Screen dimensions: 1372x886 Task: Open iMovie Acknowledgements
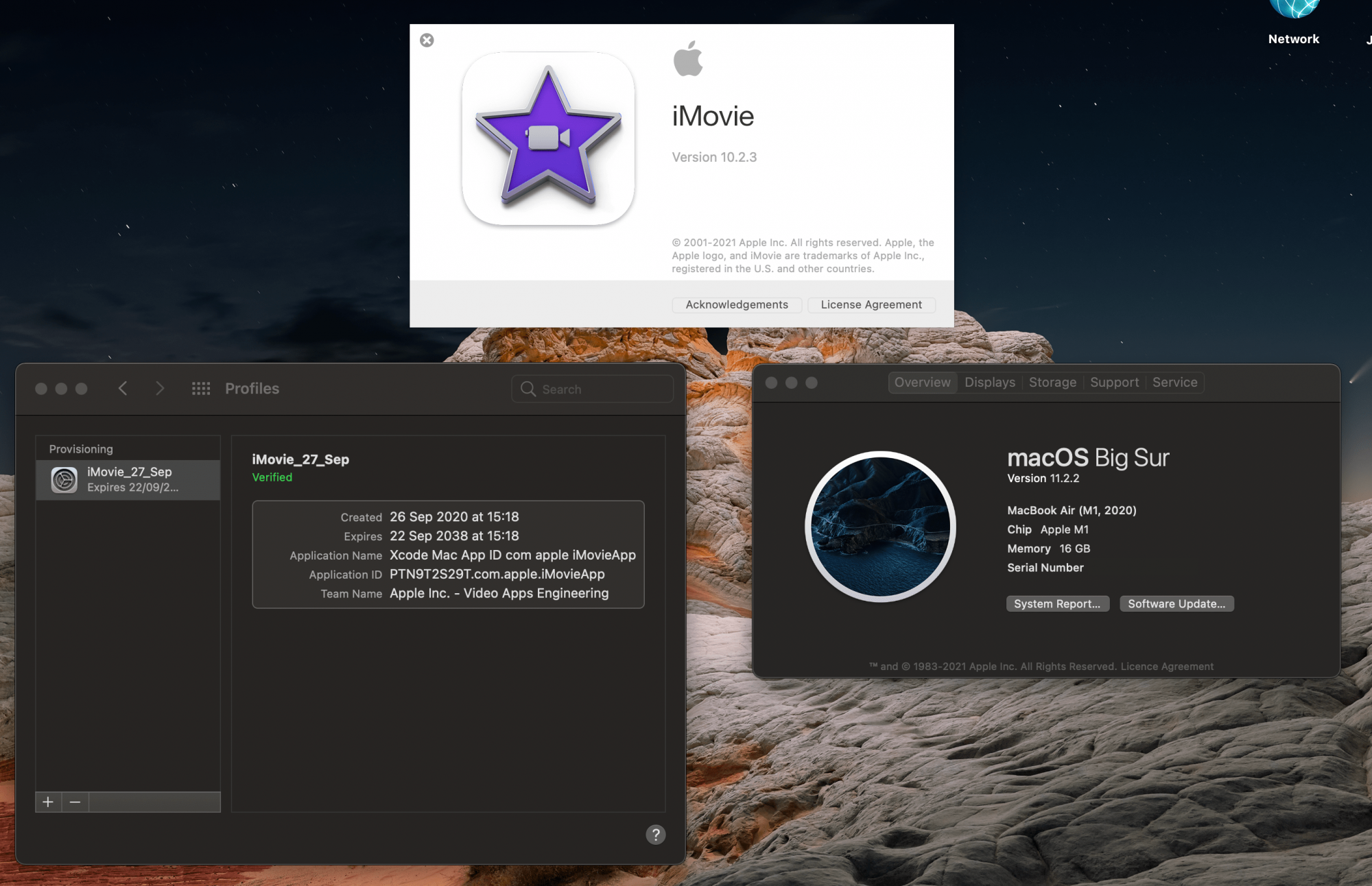(x=737, y=304)
